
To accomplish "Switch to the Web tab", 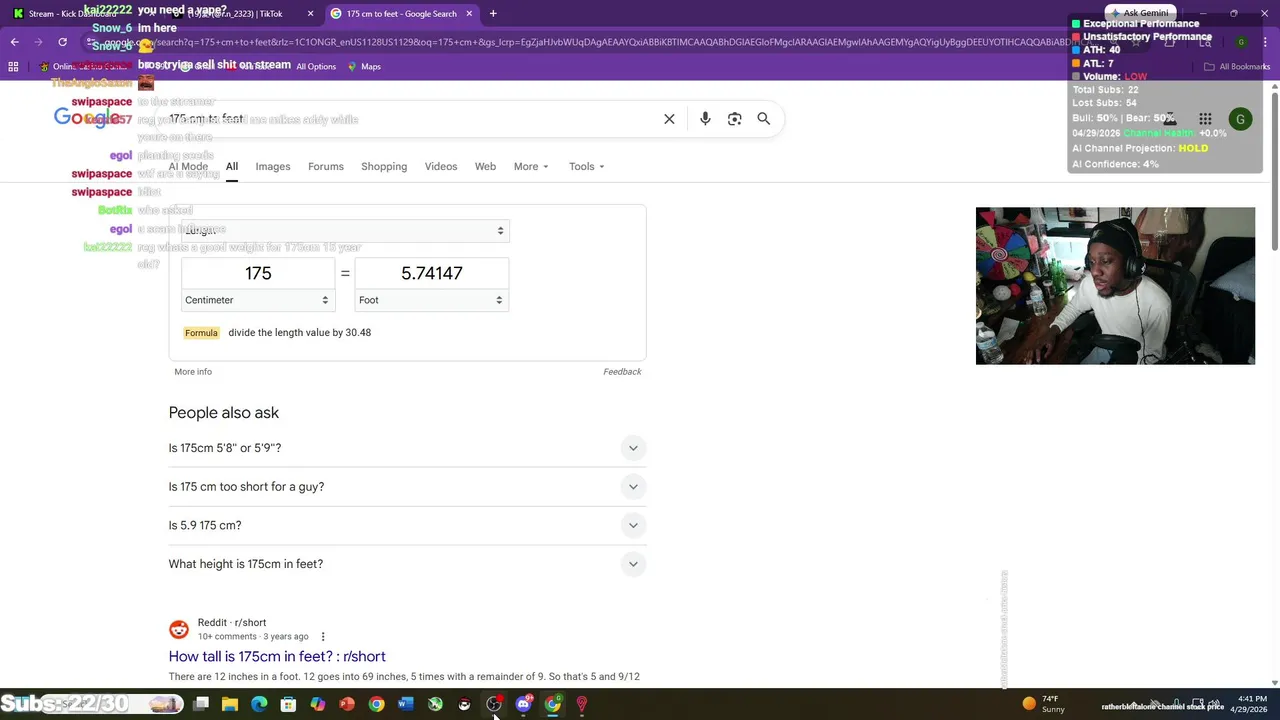I will (485, 167).
